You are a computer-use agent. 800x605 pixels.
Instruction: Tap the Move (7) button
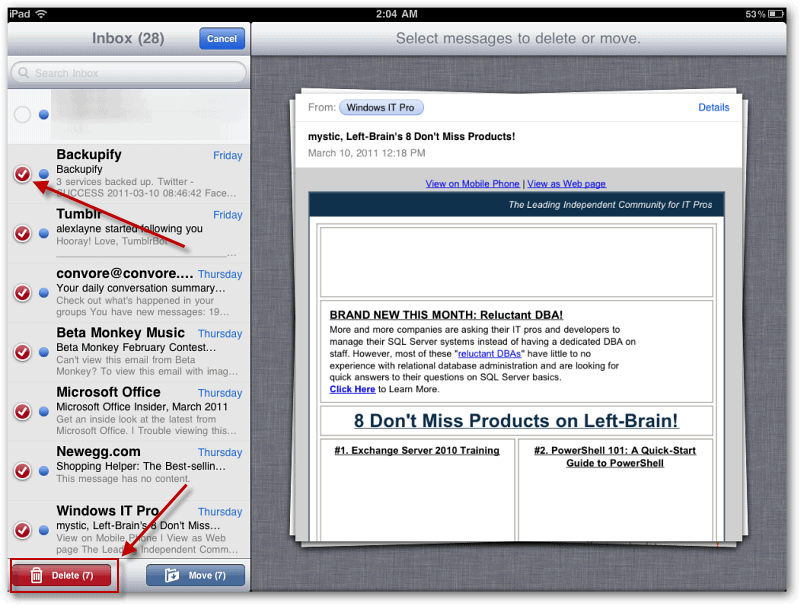click(x=195, y=575)
